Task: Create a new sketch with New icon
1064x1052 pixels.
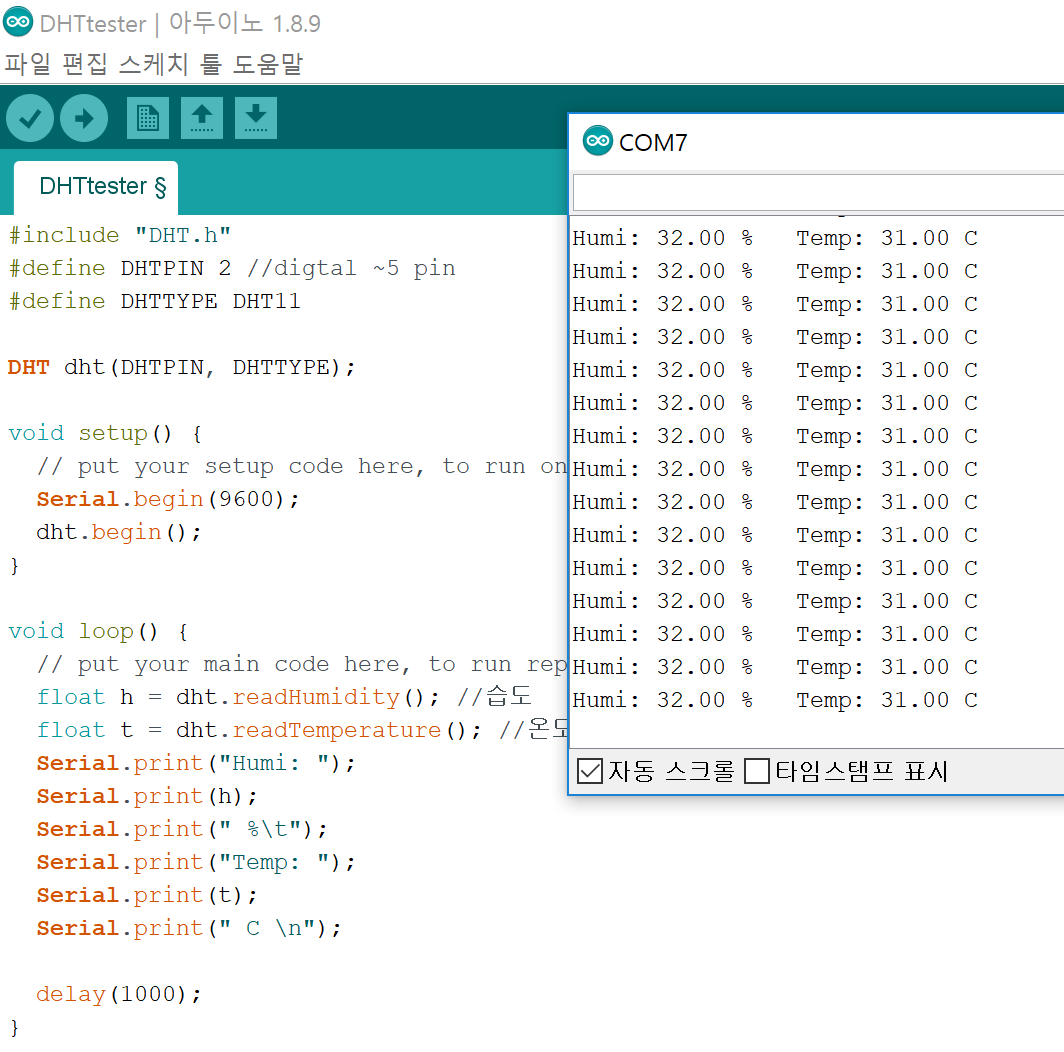Action: [147, 118]
